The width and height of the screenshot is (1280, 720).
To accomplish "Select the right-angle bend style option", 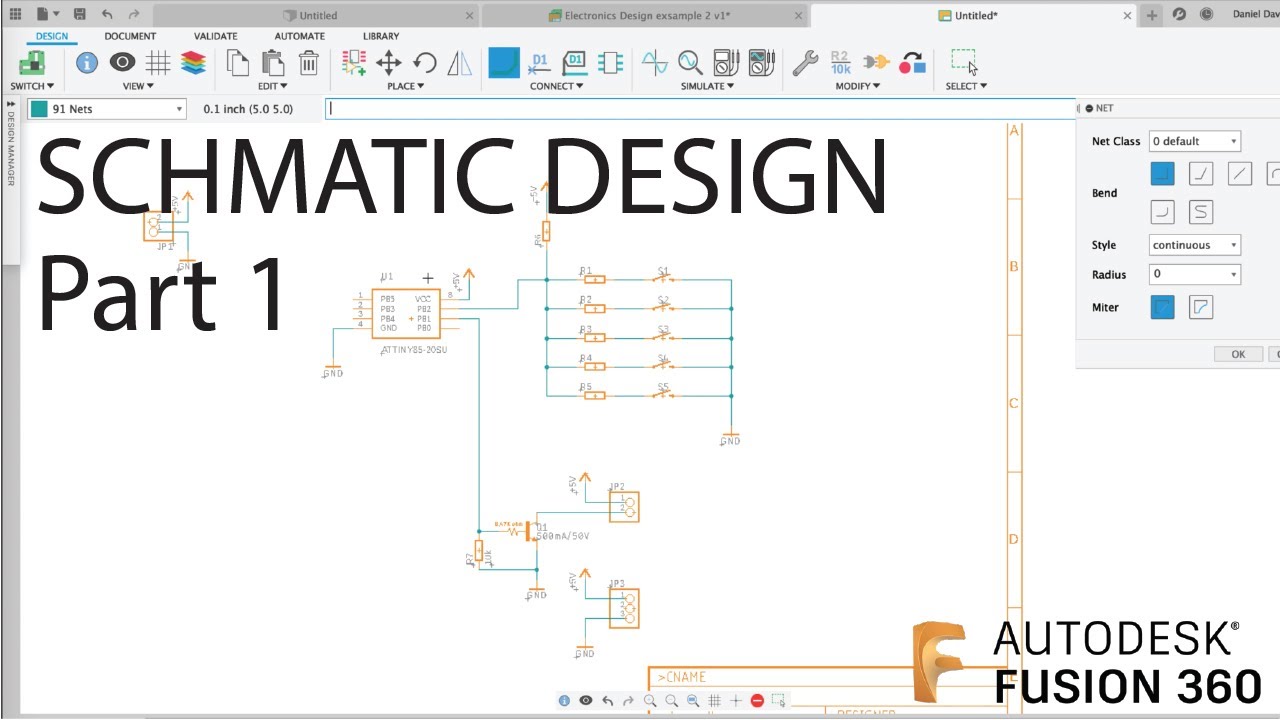I will 1162,174.
